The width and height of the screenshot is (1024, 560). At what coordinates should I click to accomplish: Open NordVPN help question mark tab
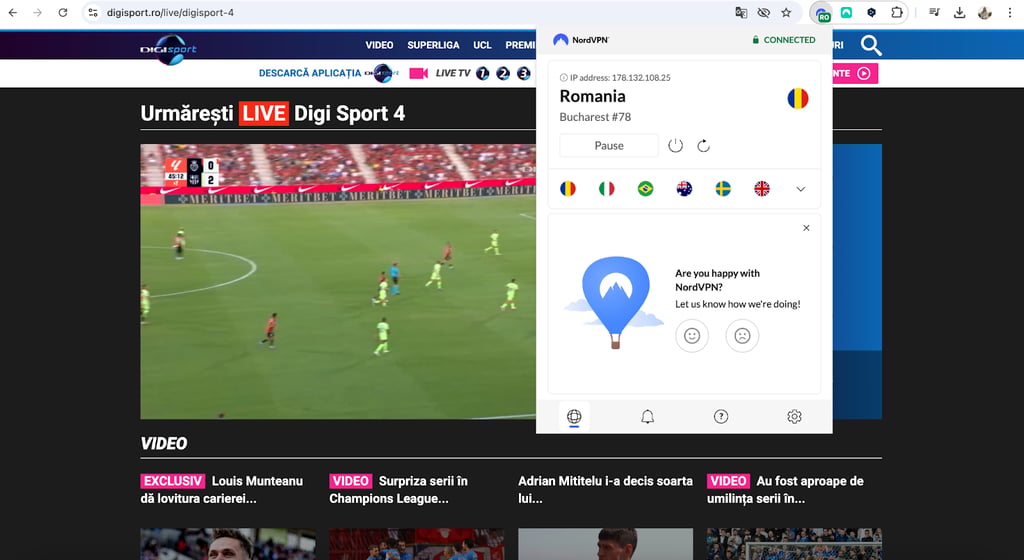point(720,416)
